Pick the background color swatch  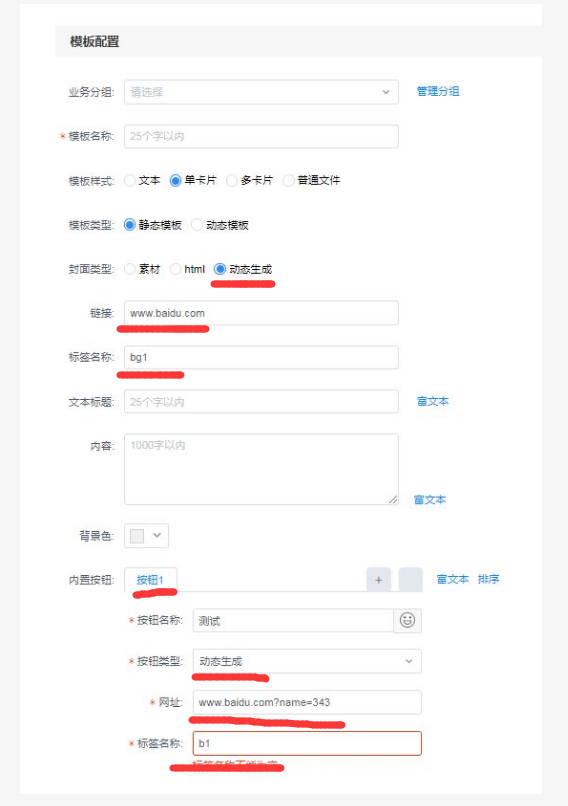click(137, 536)
